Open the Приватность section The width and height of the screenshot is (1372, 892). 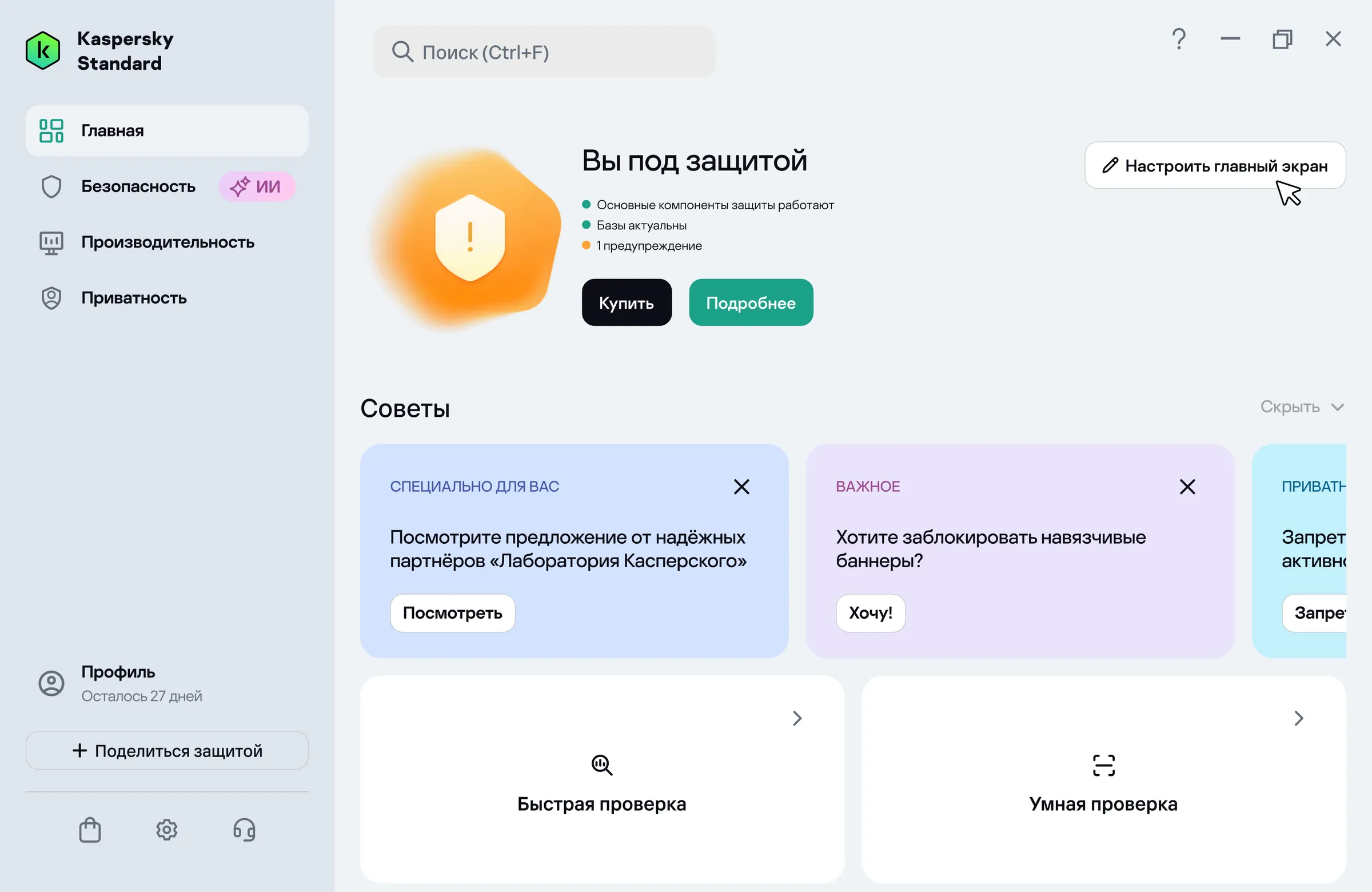coord(167,298)
